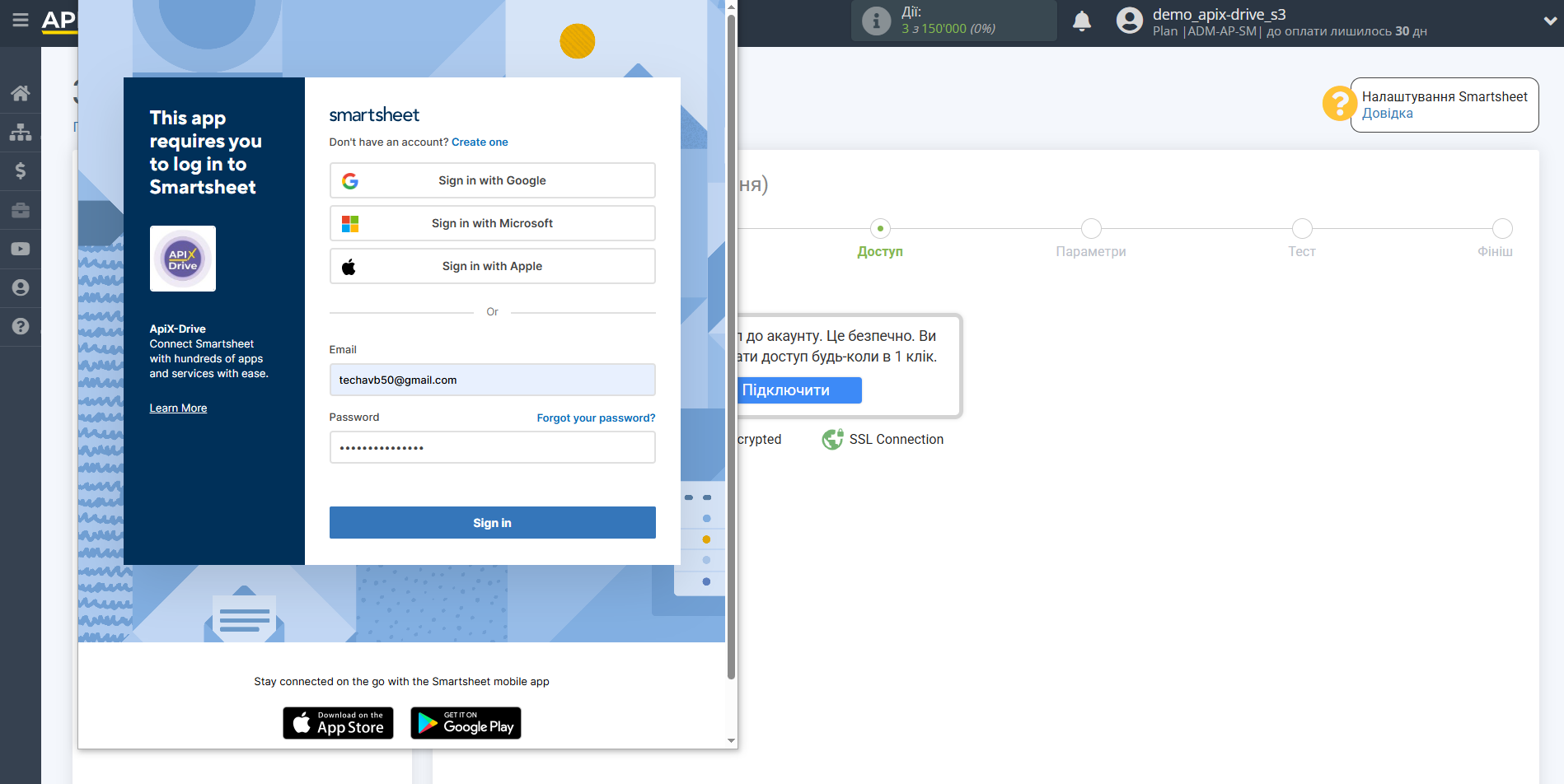Image resolution: width=1564 pixels, height=784 pixels.
Task: Click Sign in with Google
Action: [x=492, y=180]
